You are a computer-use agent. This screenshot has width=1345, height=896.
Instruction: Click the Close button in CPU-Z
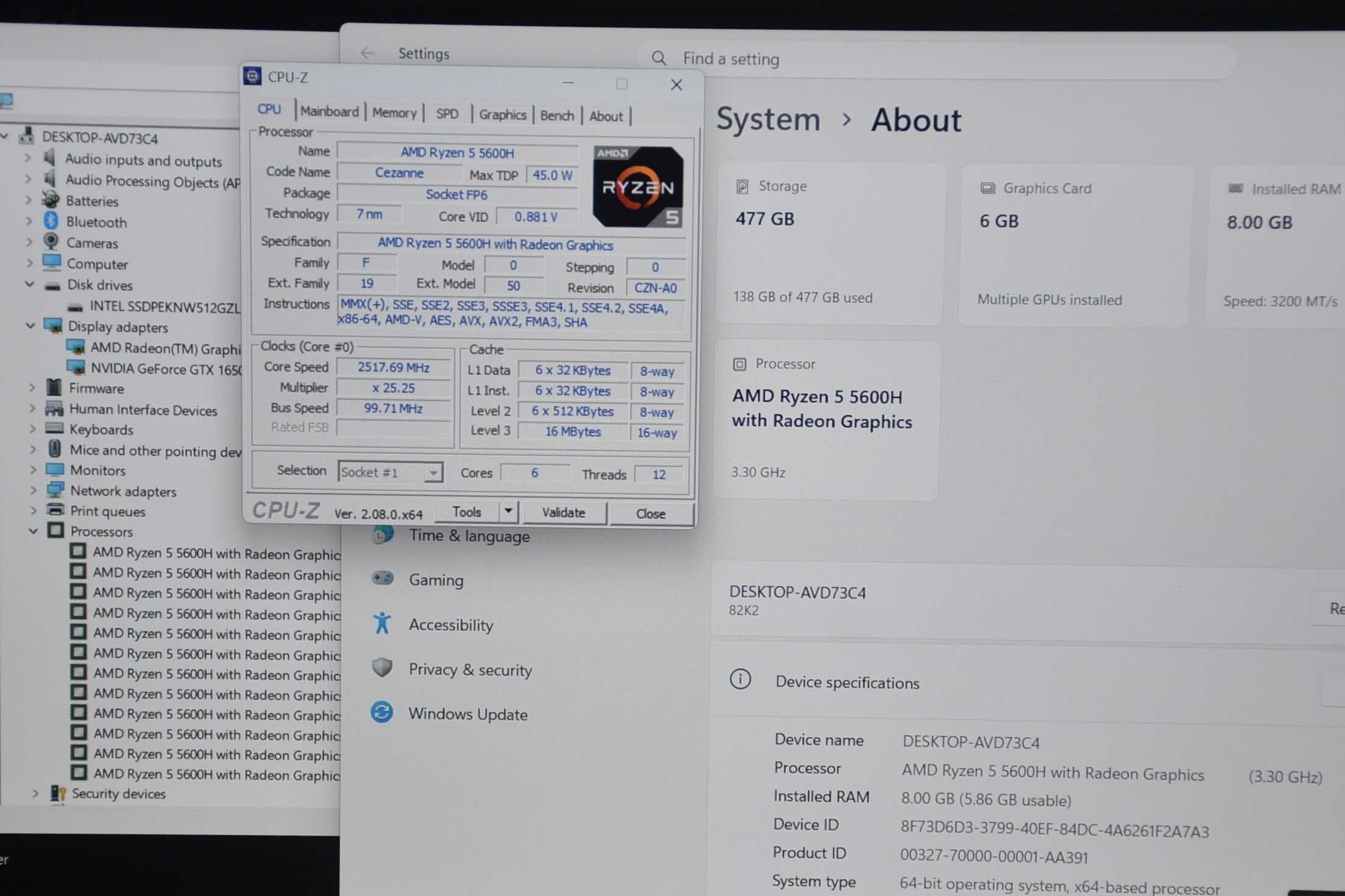[650, 513]
